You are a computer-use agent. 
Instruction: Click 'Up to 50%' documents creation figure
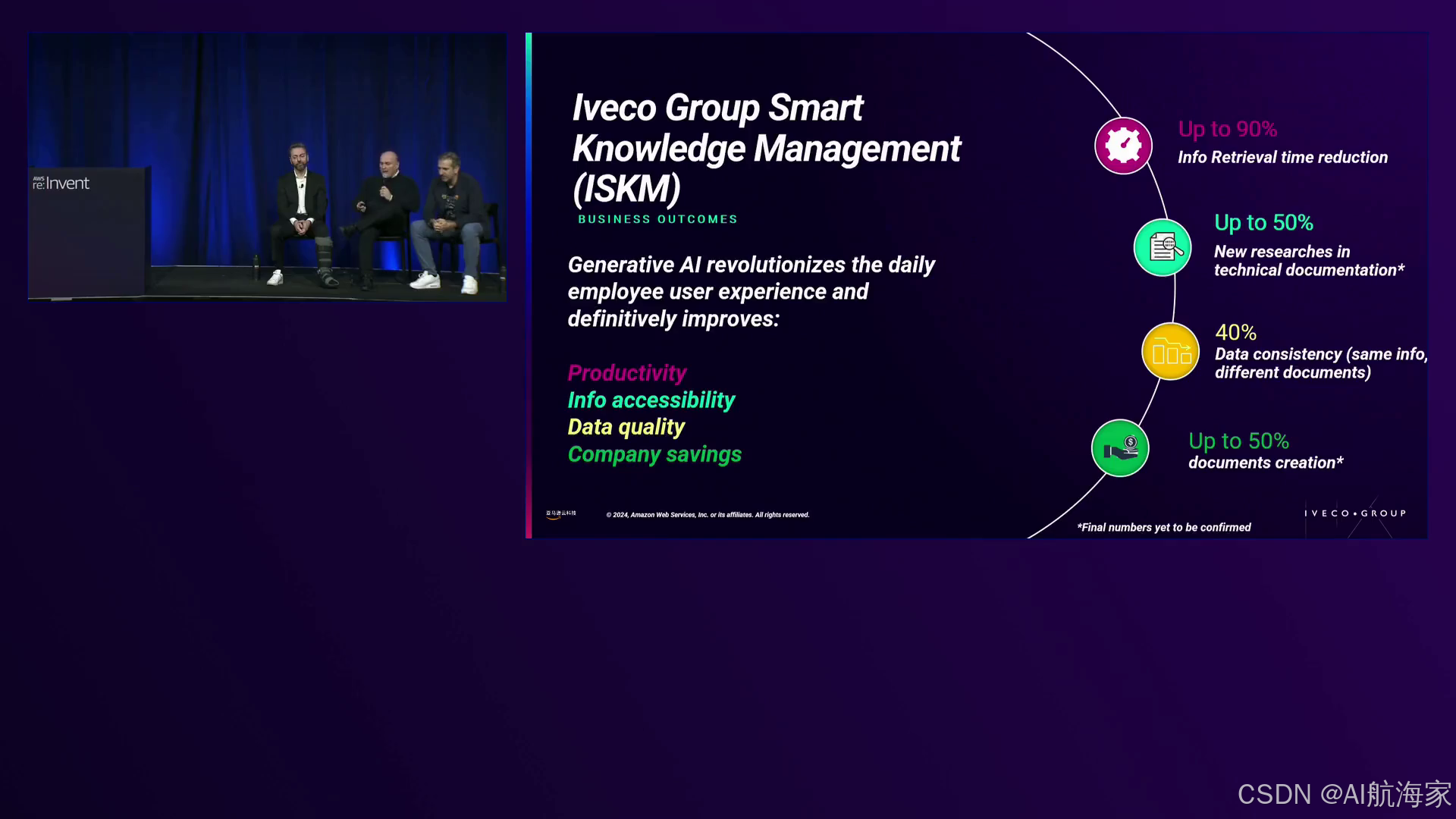click(x=1238, y=441)
